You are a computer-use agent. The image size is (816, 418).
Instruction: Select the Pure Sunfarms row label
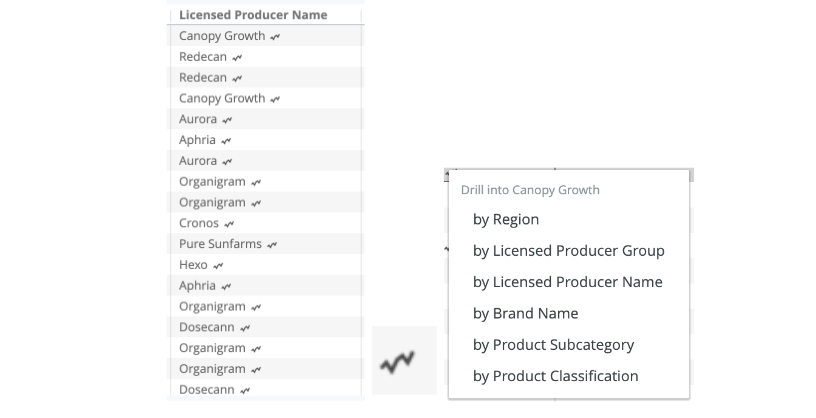click(x=221, y=245)
